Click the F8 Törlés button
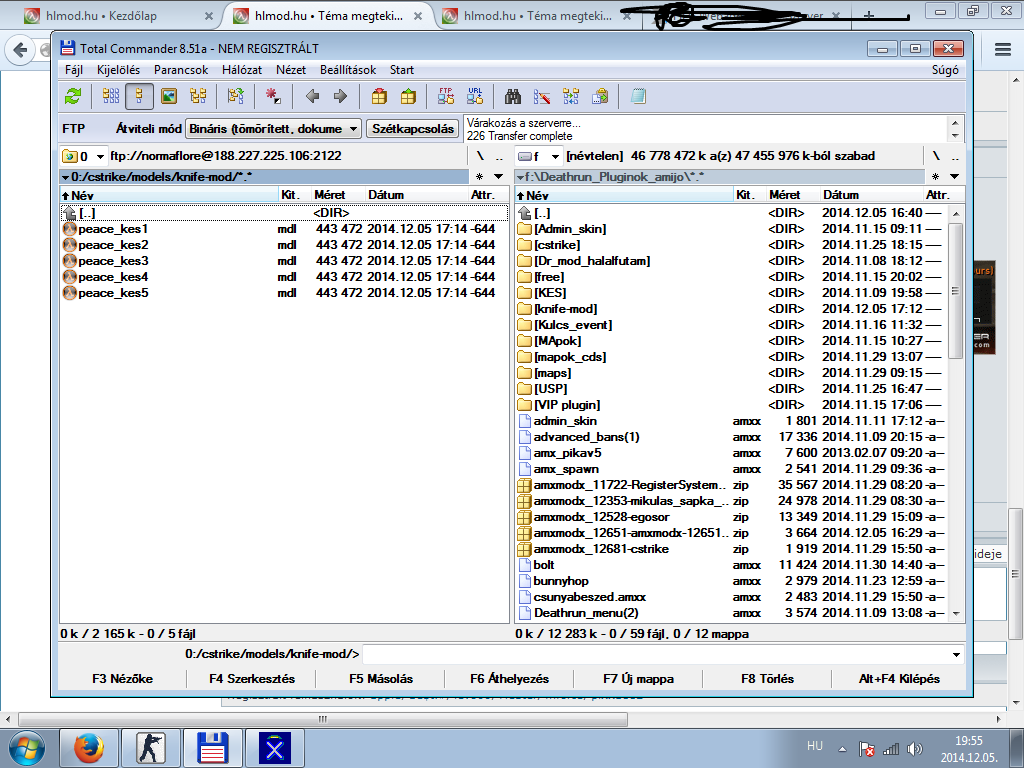 point(767,679)
